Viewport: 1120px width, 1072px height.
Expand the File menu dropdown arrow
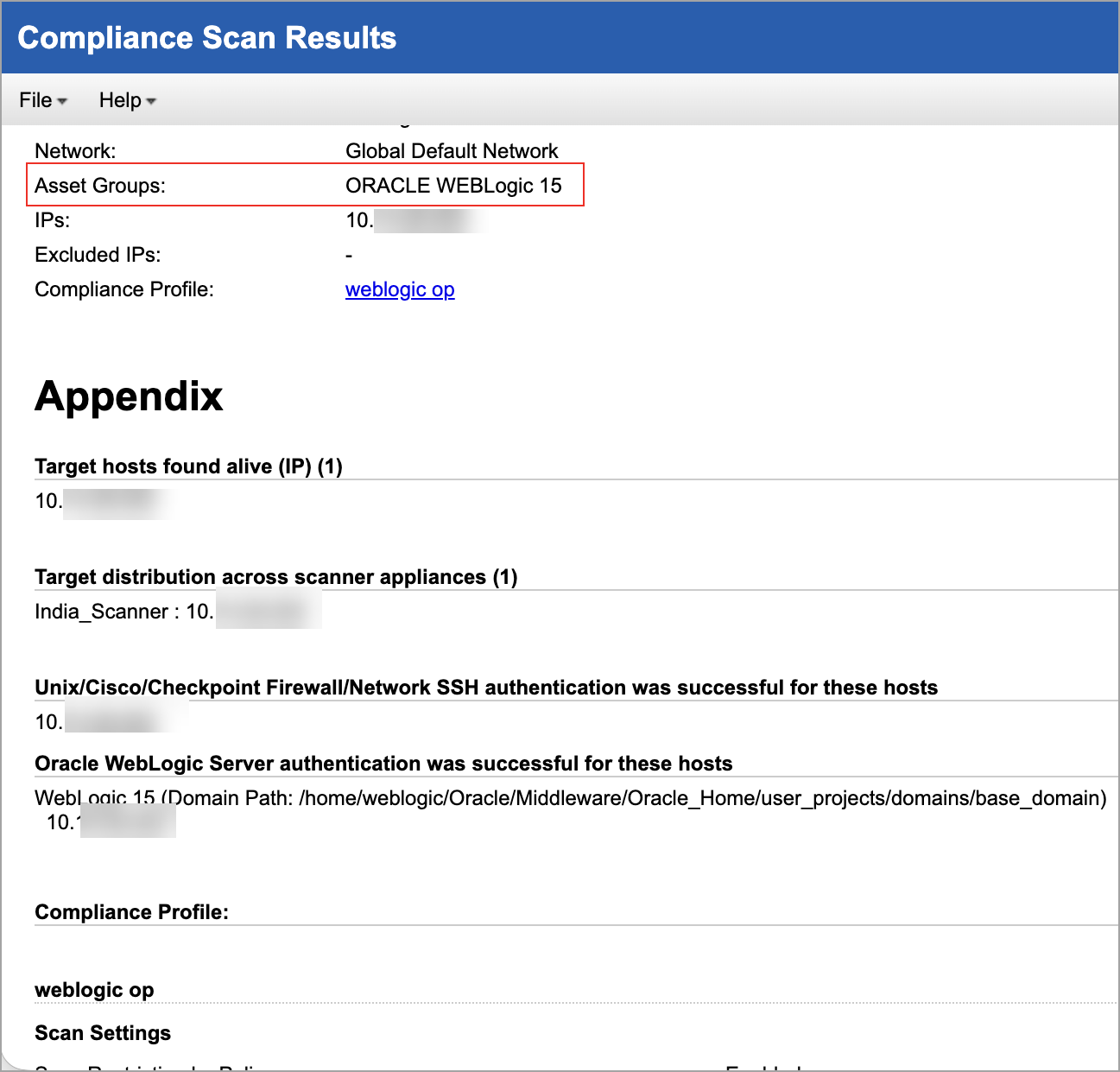click(62, 102)
